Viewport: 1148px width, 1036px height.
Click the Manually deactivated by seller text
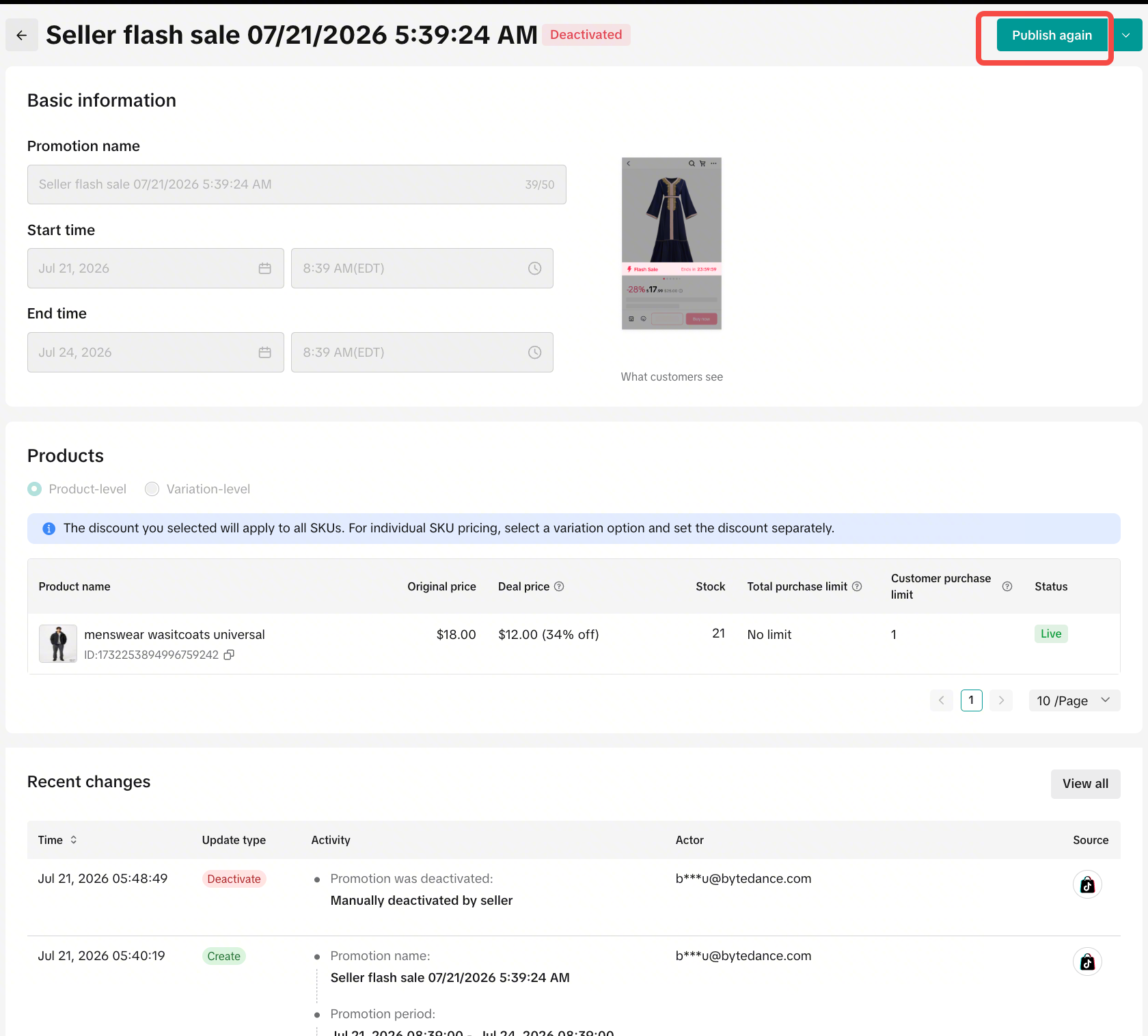pyautogui.click(x=422, y=901)
